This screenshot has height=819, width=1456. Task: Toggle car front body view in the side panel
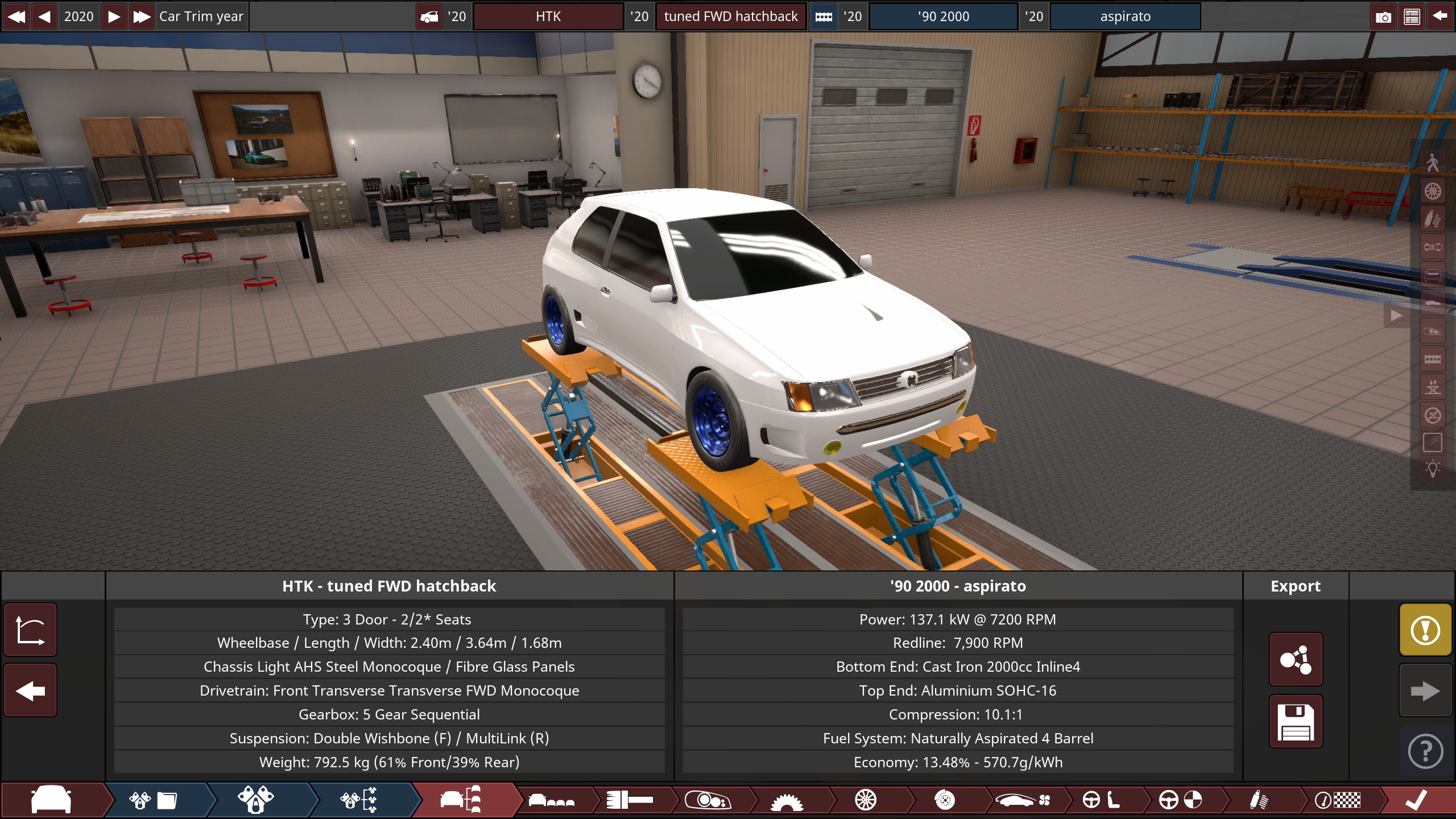tap(1433, 275)
